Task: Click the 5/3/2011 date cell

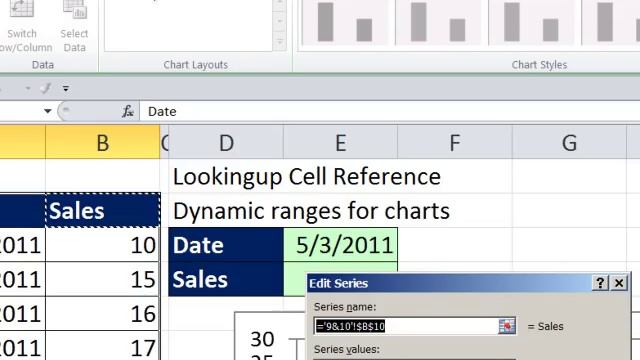Action: point(340,245)
